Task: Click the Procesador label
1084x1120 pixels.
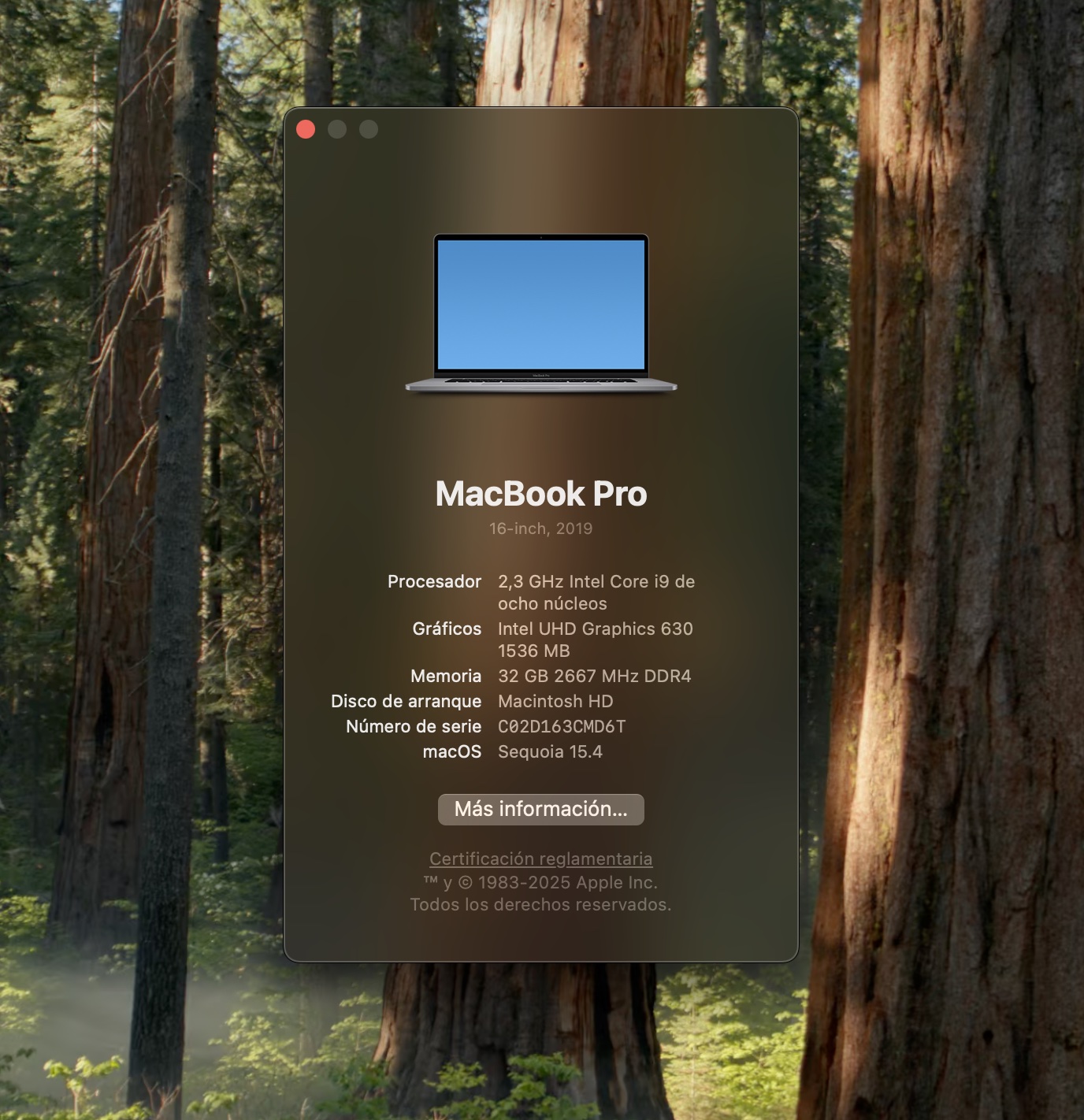Action: tap(434, 581)
